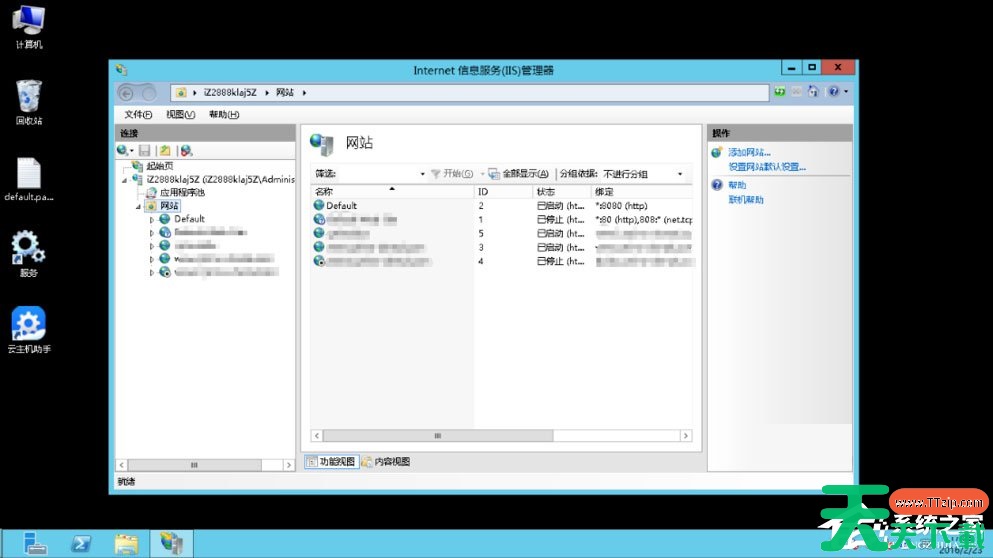Open the 文件(F) menu
This screenshot has height=558, width=993.
coord(139,115)
